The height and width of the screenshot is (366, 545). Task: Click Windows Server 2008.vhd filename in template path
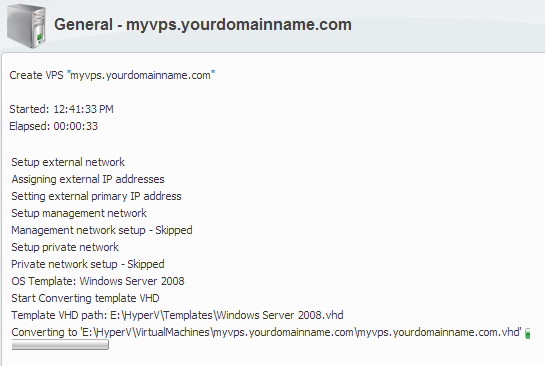click(x=279, y=315)
